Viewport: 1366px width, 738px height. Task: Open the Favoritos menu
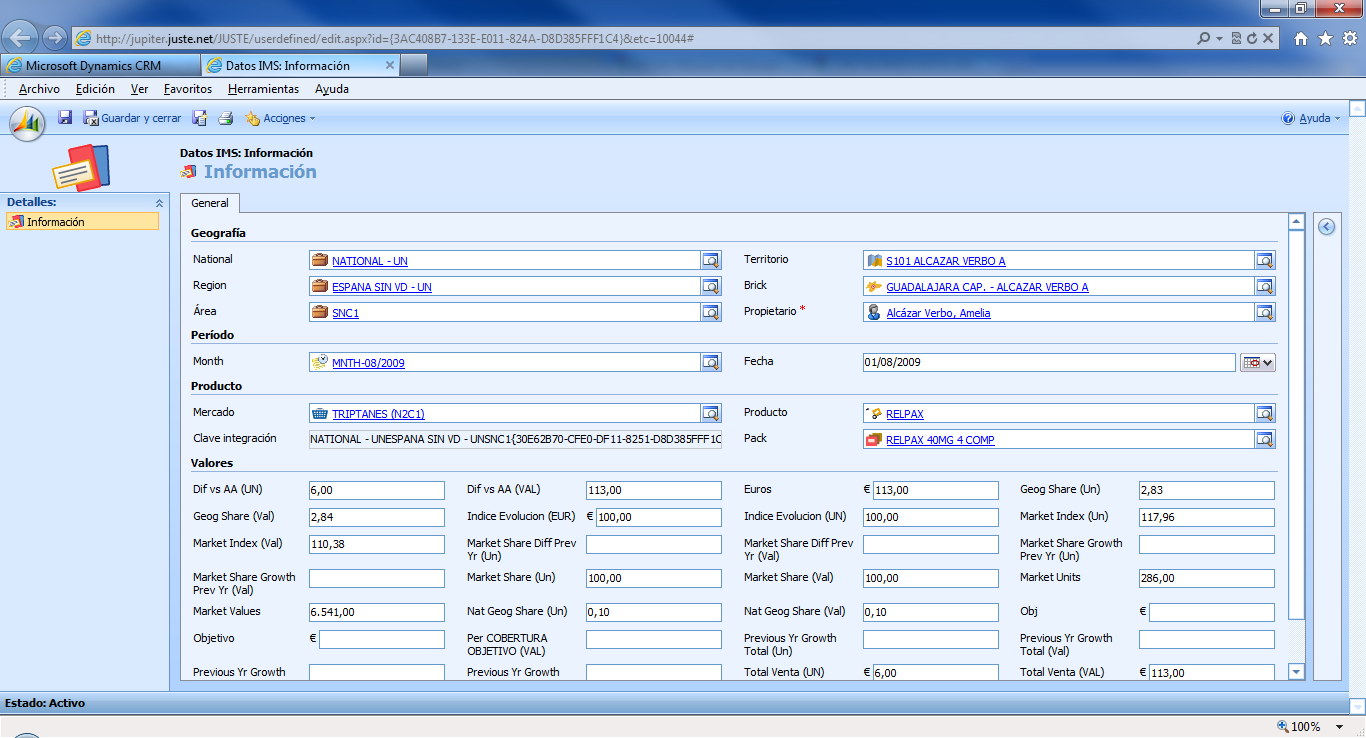tap(188, 89)
